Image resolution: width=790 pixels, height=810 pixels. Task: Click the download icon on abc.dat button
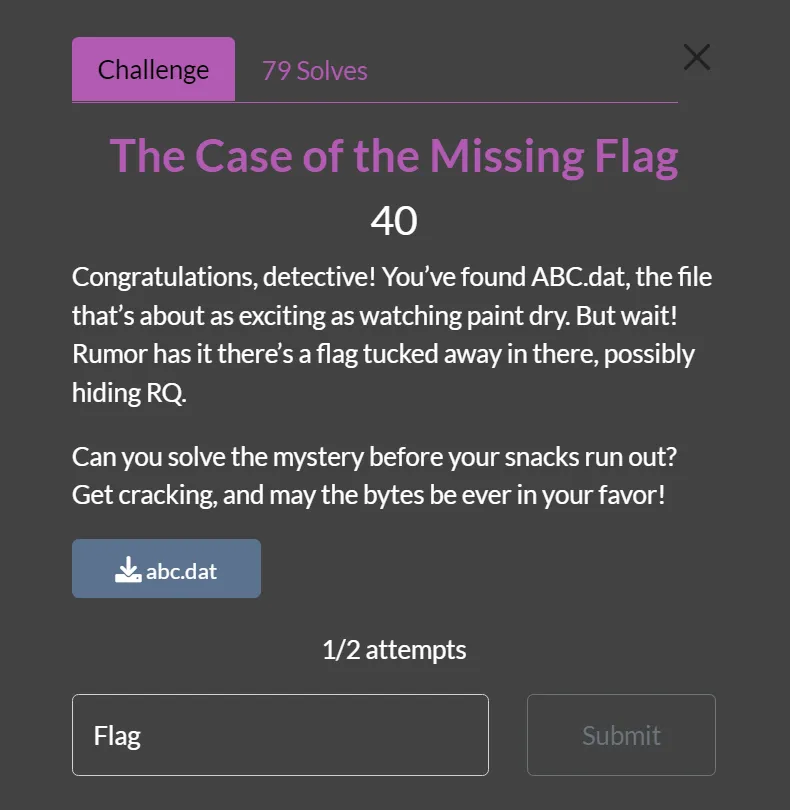[x=128, y=570]
